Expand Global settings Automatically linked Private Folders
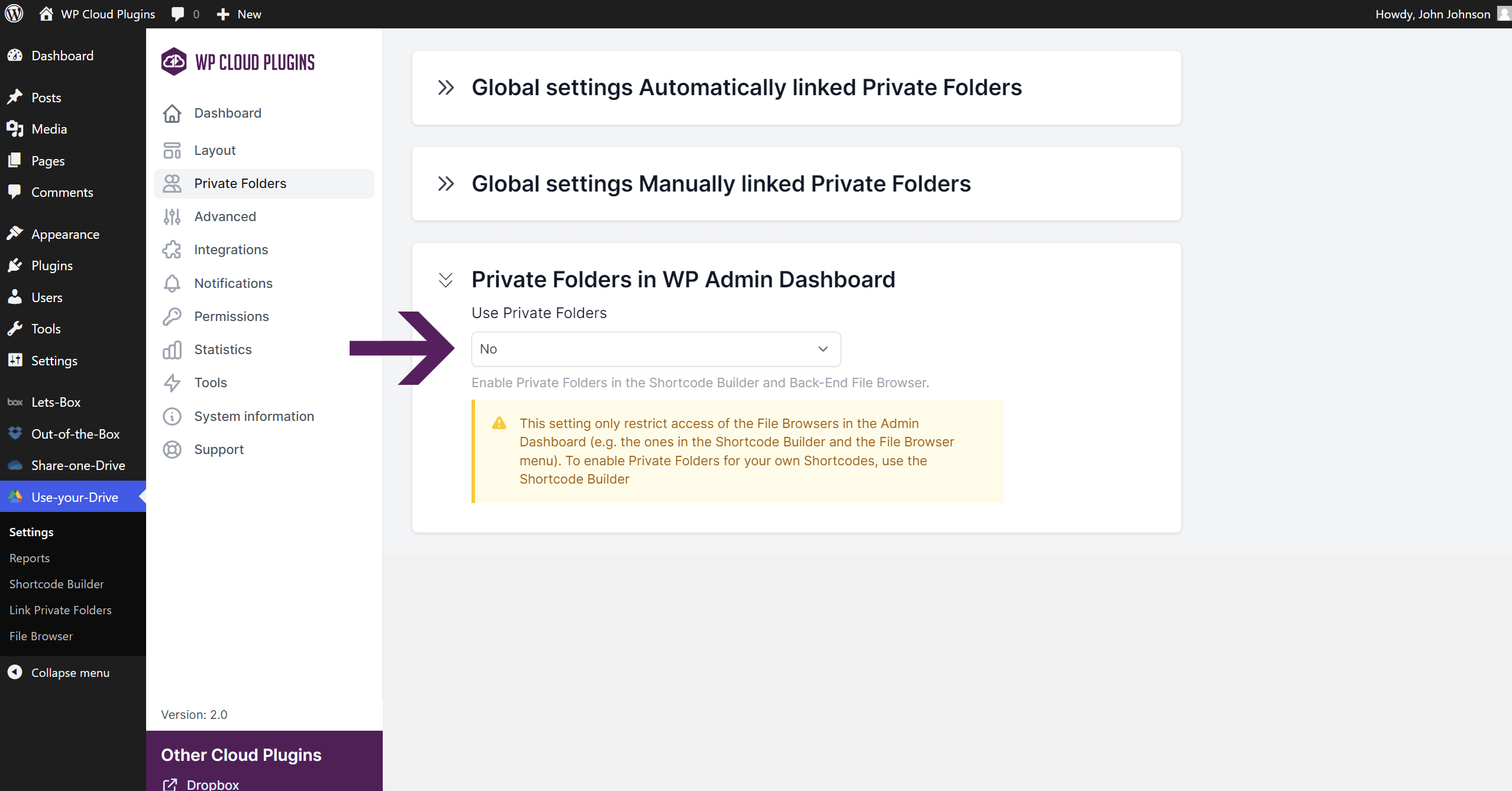This screenshot has width=1512, height=791. point(446,87)
